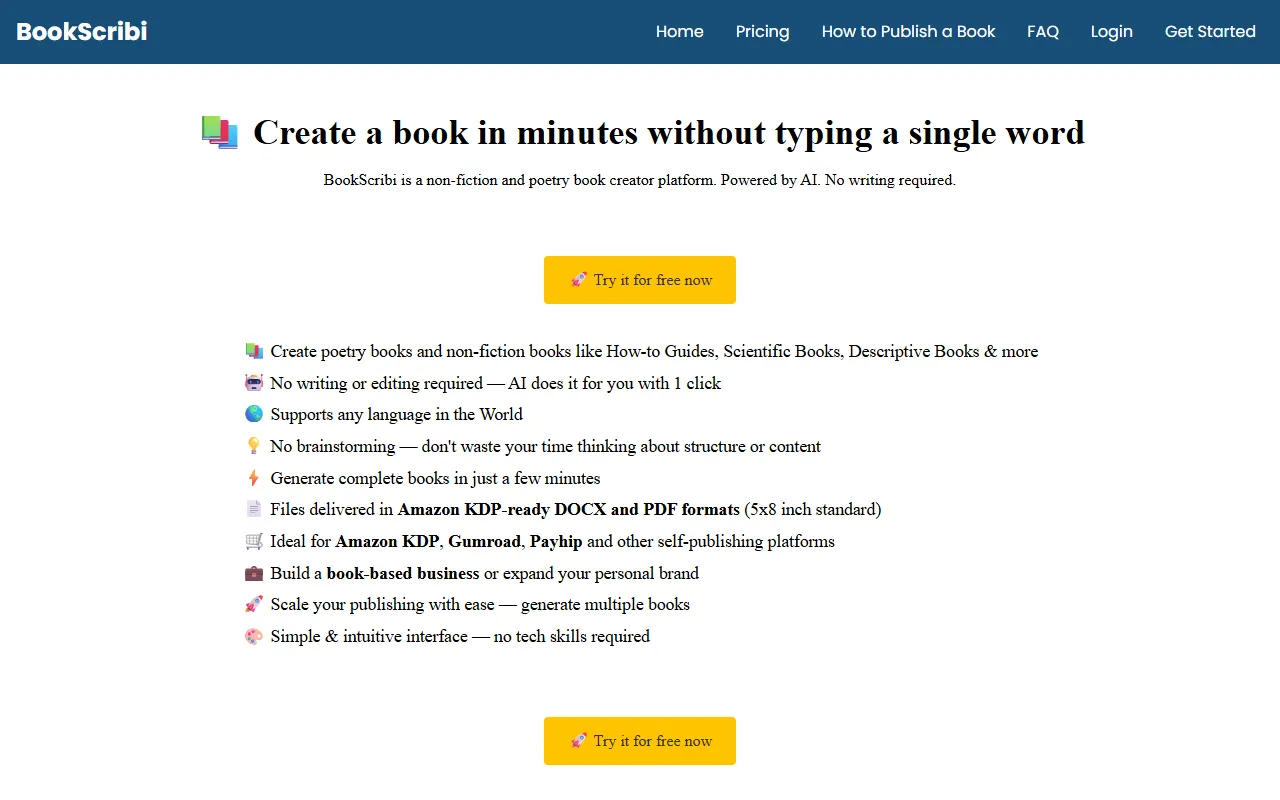Click the rocket icon beside Scale your publishing
The image size is (1280, 800).
point(254,604)
